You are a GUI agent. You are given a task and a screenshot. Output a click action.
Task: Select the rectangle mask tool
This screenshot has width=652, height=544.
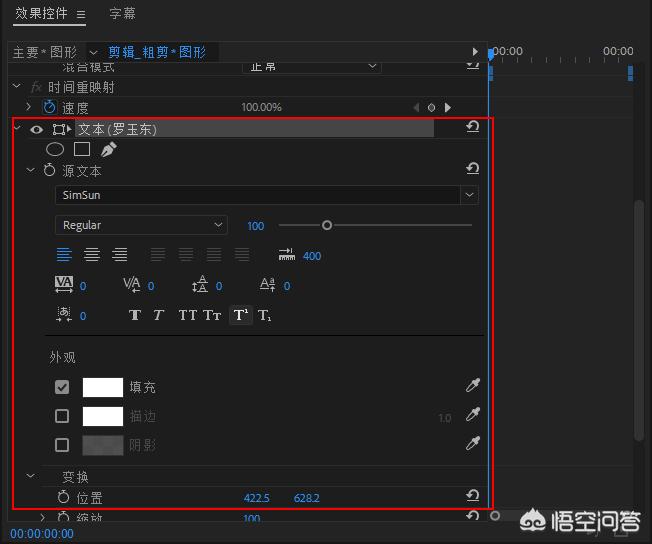(x=82, y=149)
